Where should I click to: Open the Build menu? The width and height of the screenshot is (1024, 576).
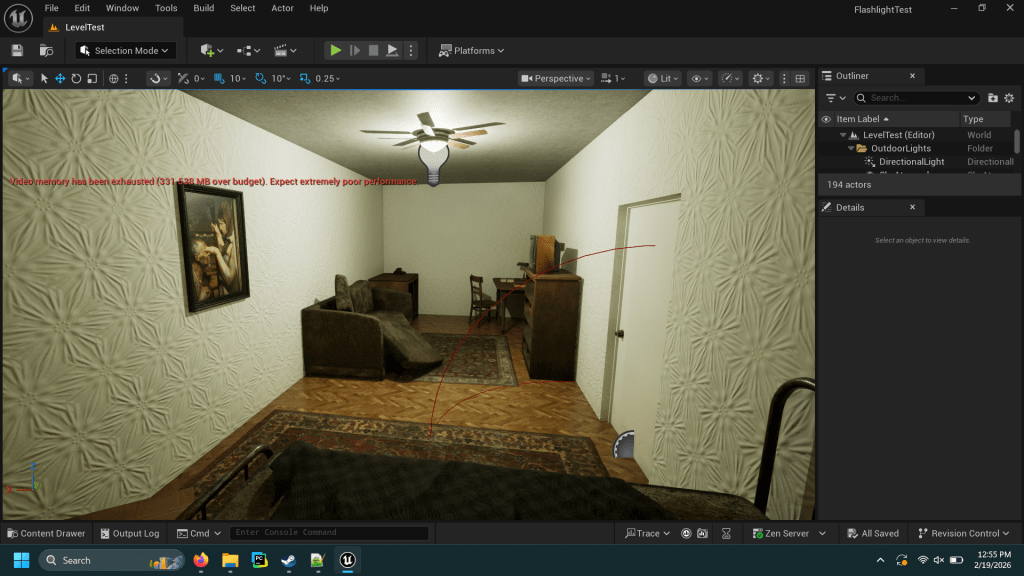tap(203, 8)
